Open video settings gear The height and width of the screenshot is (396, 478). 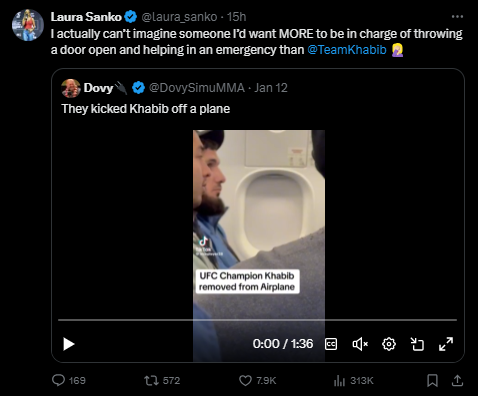[x=389, y=344]
